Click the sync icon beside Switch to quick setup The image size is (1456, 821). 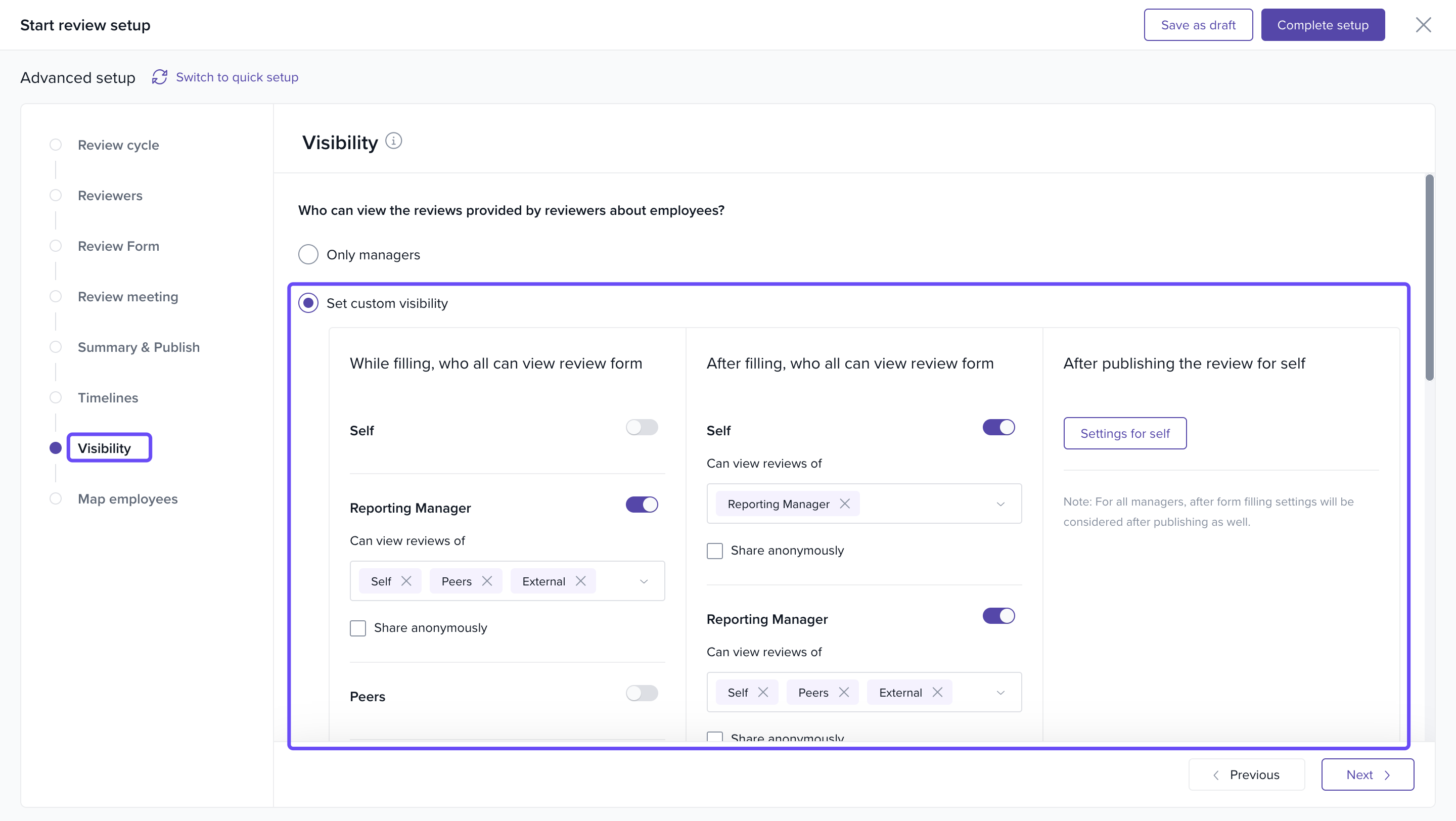click(x=159, y=77)
